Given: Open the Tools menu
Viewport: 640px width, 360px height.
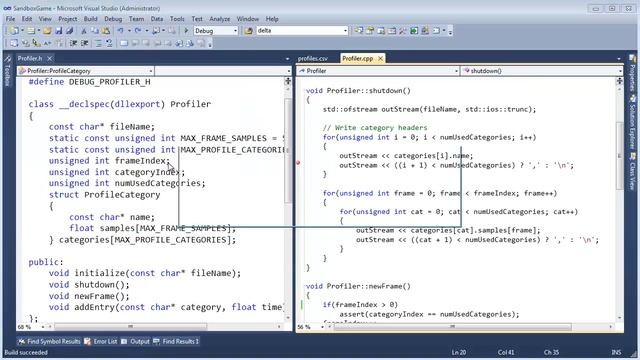Looking at the screenshot, I should pos(177,19).
